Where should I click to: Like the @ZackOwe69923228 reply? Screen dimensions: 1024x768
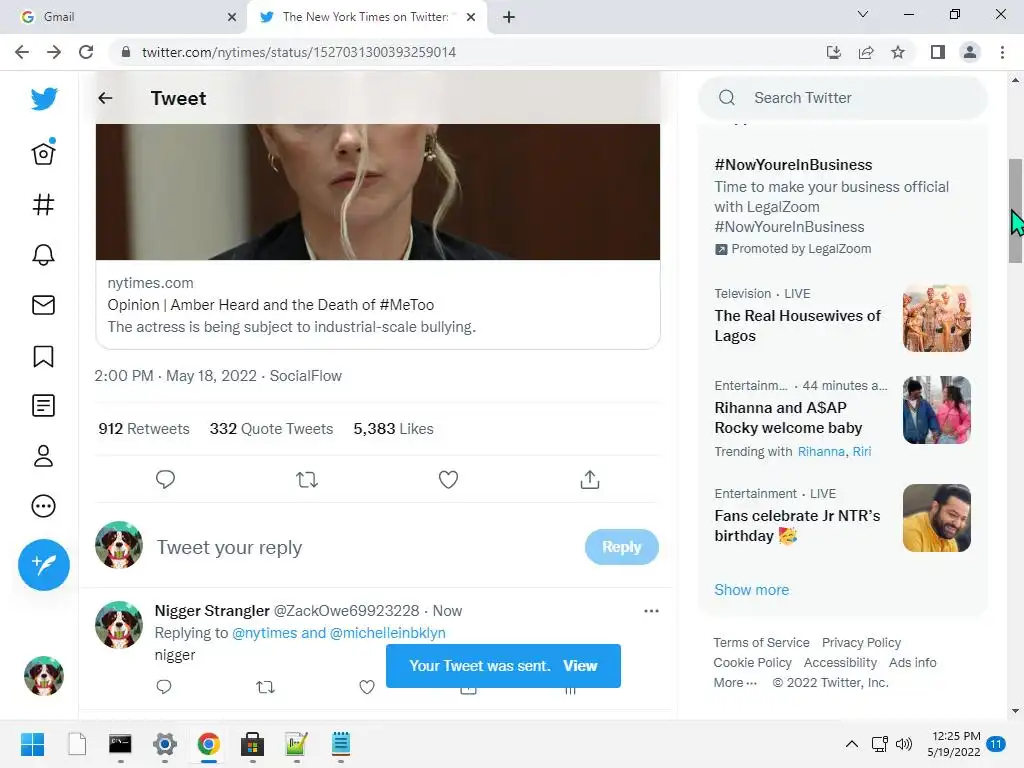click(x=367, y=687)
